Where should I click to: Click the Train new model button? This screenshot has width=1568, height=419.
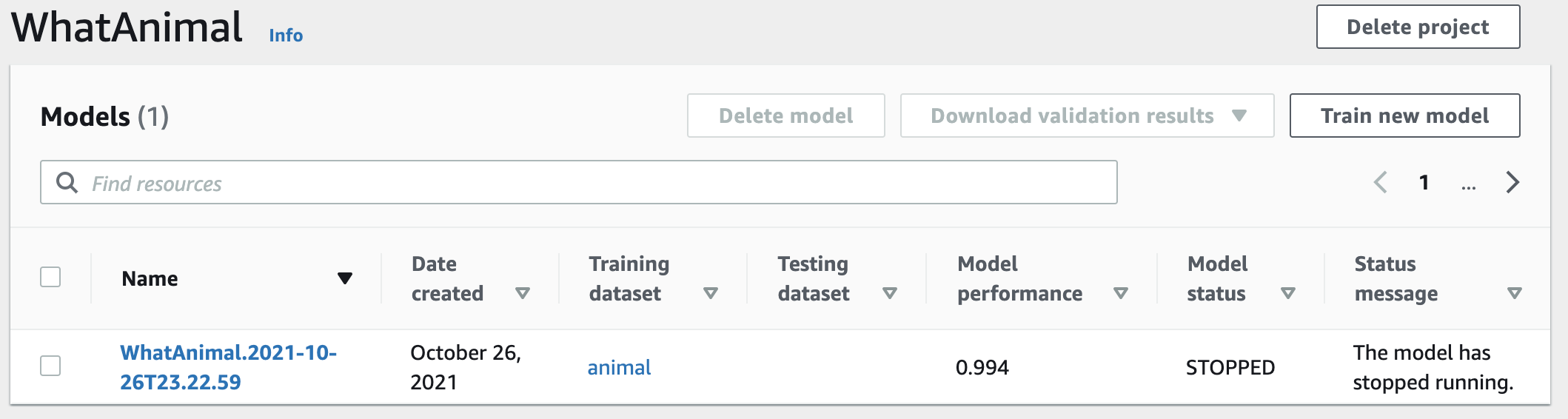(x=1404, y=115)
